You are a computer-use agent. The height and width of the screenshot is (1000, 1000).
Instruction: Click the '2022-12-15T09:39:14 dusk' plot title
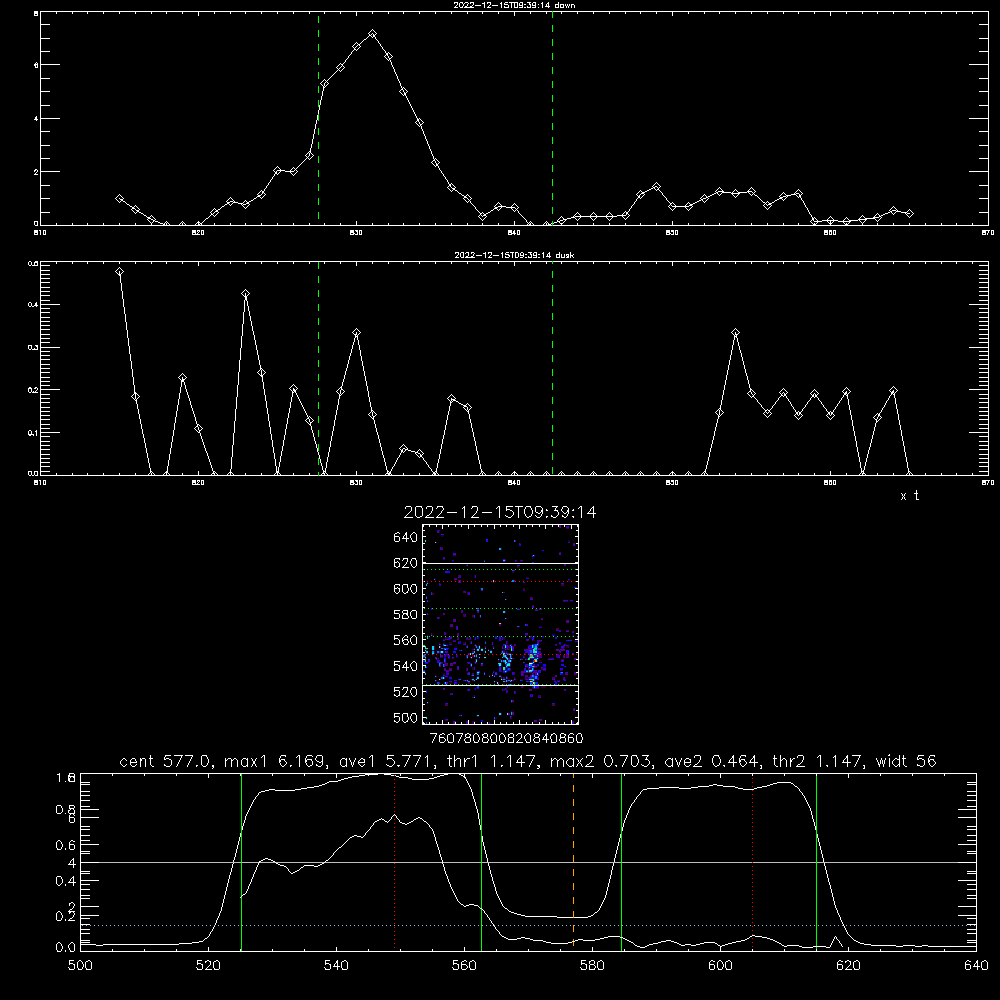click(514, 255)
